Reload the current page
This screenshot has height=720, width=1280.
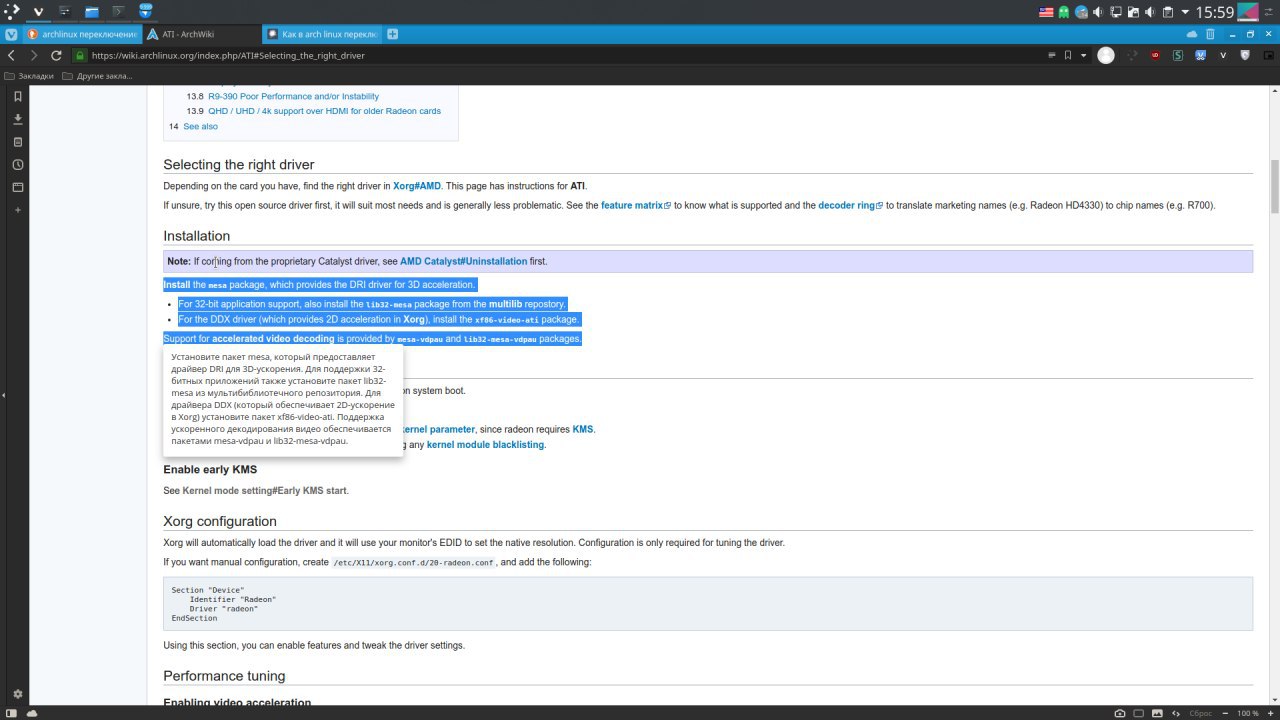[56, 56]
